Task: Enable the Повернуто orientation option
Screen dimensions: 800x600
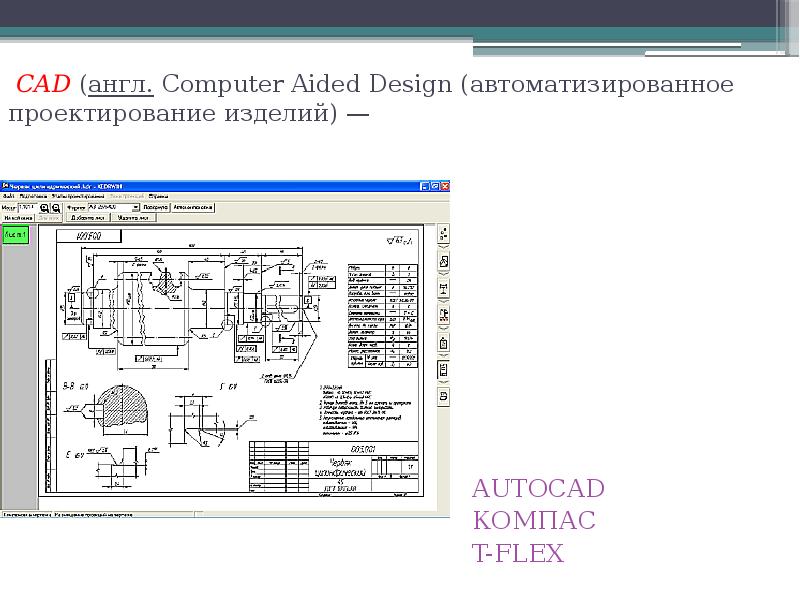Action: [x=158, y=208]
